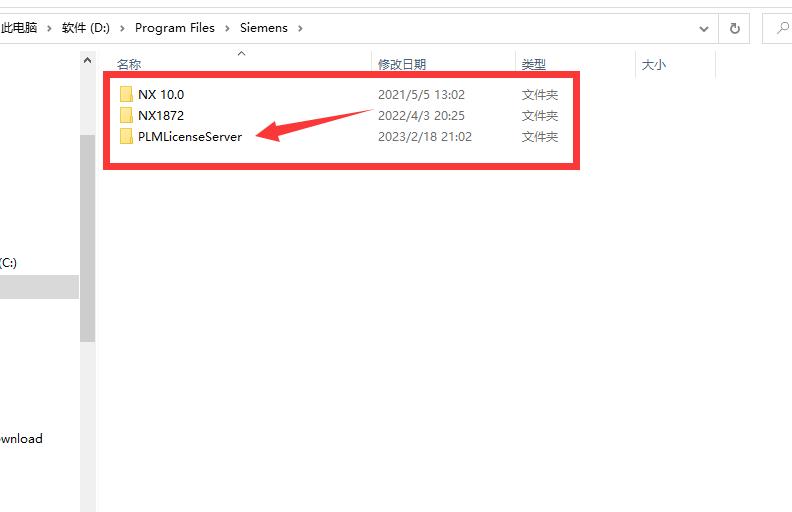The width and height of the screenshot is (792, 512).
Task: Go to Program Files in the breadcrumb
Action: (x=175, y=28)
